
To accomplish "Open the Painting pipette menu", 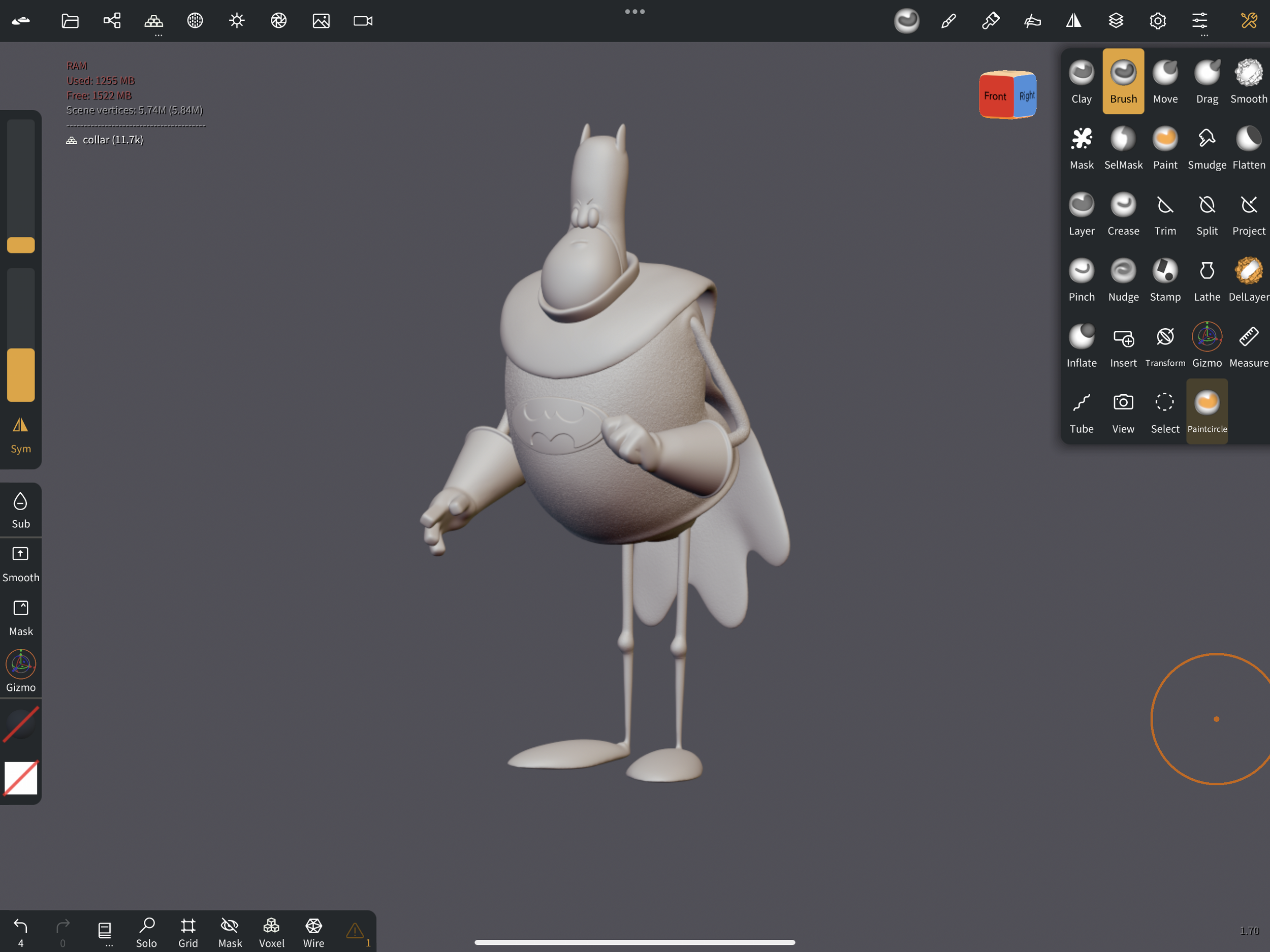I will coord(991,21).
